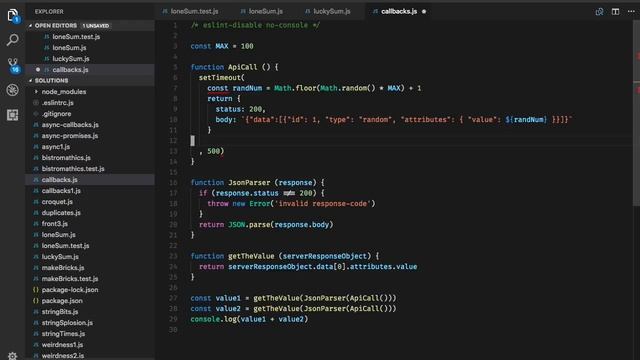Click the unsaved dot on callbacks.js tab
Screen dimensions: 640x360
[424, 11]
